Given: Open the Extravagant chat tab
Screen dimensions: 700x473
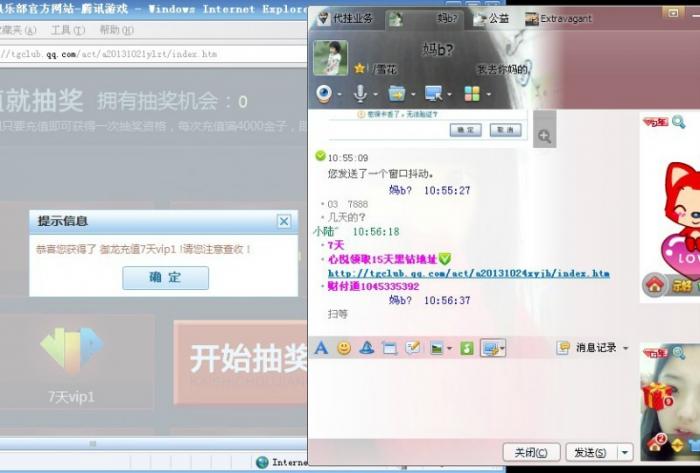Looking at the screenshot, I should [x=558, y=18].
